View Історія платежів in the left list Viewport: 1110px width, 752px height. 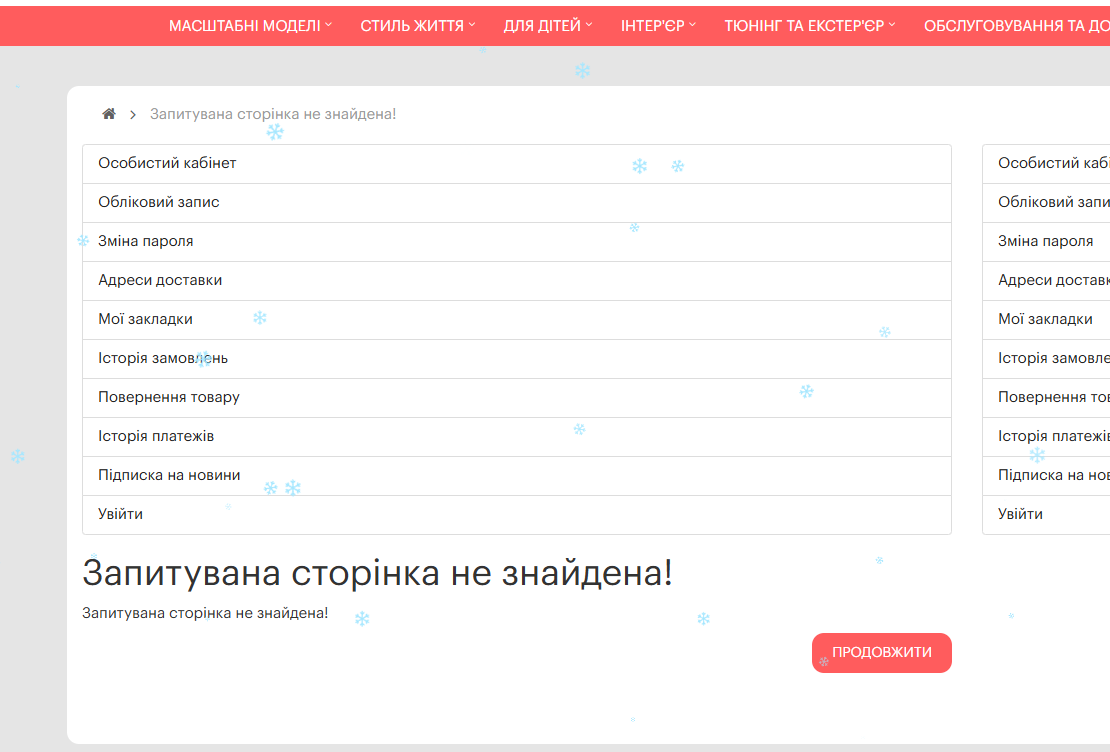pos(517,436)
